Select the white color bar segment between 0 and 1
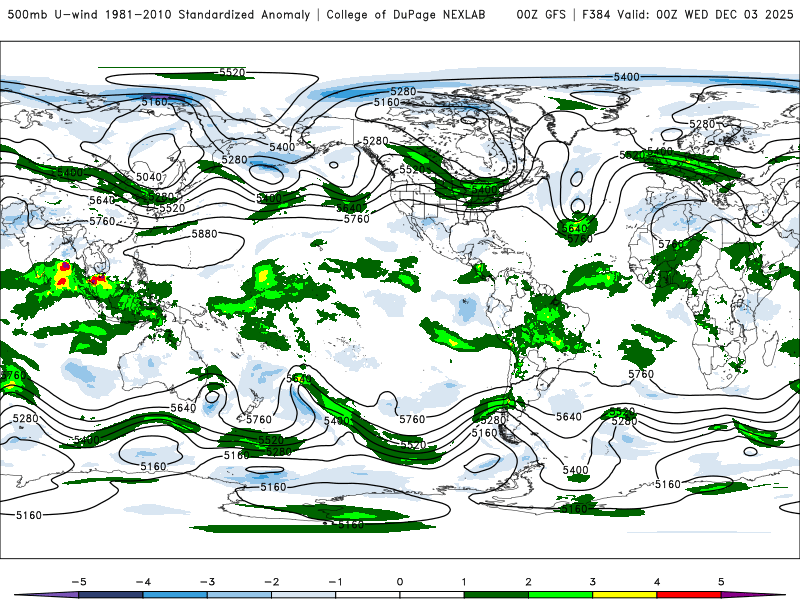 (432, 595)
